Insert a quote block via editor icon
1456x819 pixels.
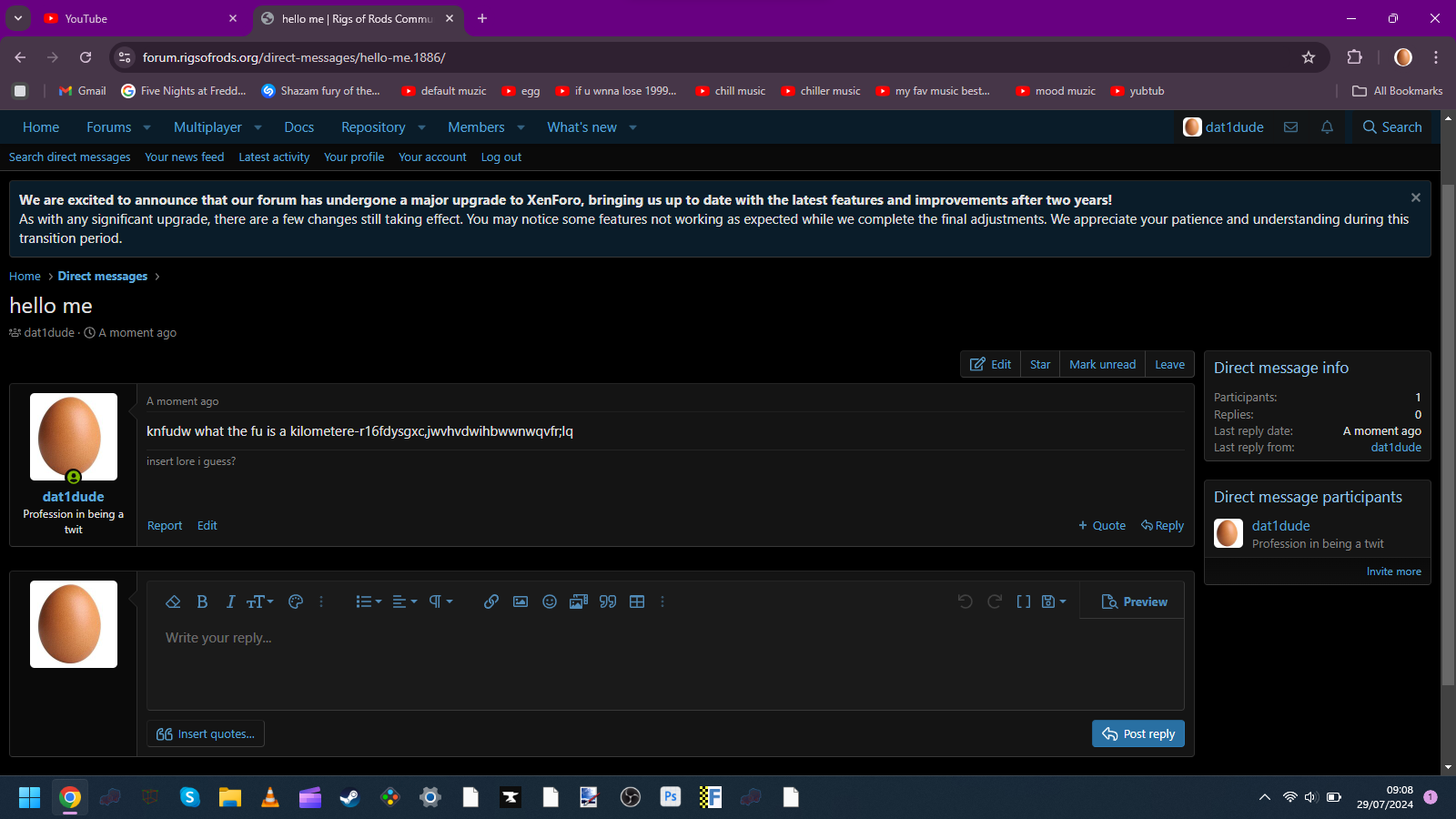608,602
